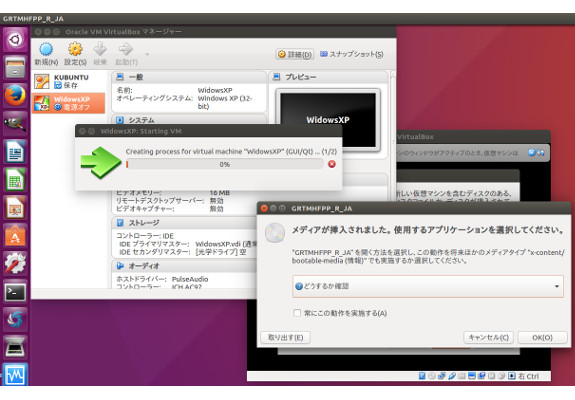Click the WidowsXP.vdi storage entry
575x400 pixels.
pos(225,244)
